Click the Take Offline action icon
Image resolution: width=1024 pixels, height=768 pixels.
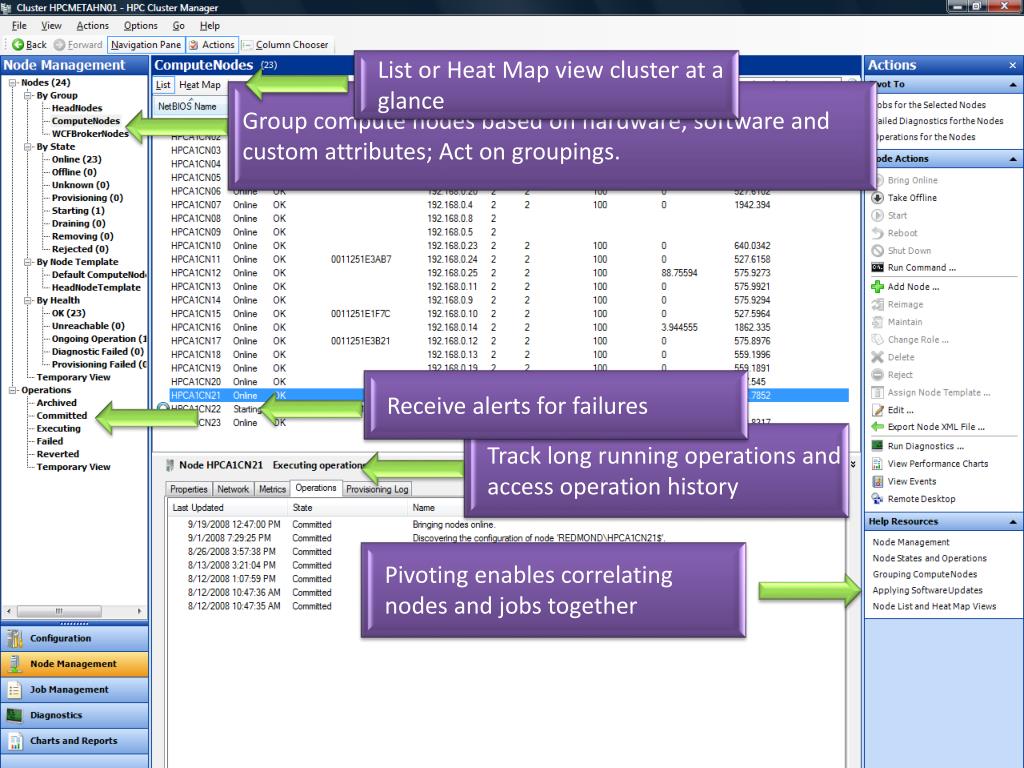[x=878, y=197]
